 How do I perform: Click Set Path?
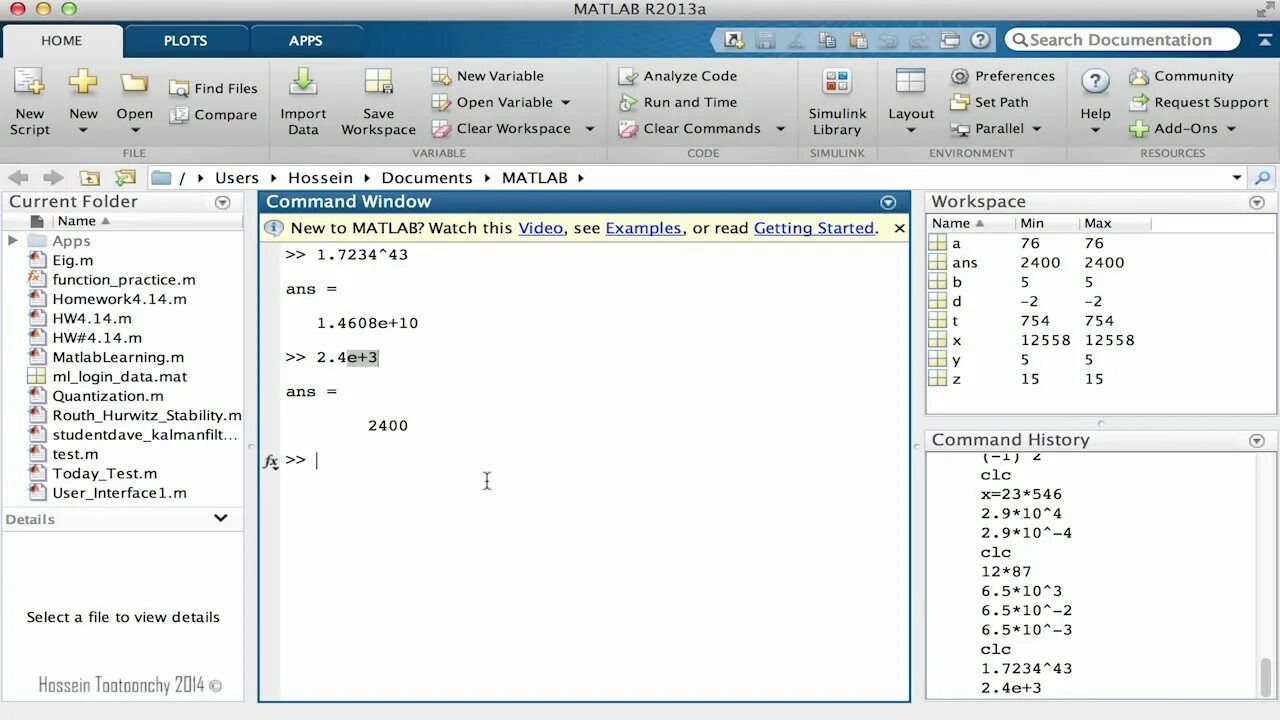pyautogui.click(x=989, y=102)
